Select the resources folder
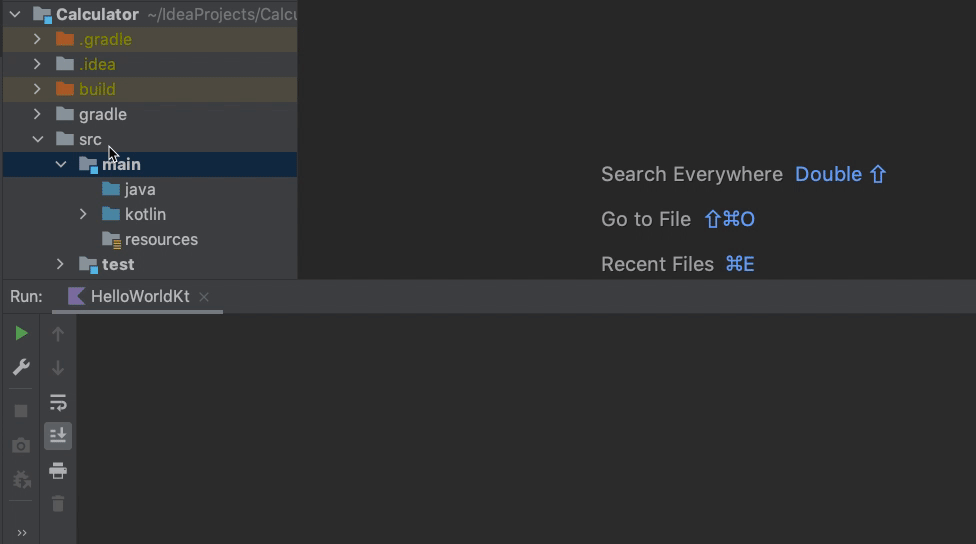 [160, 239]
